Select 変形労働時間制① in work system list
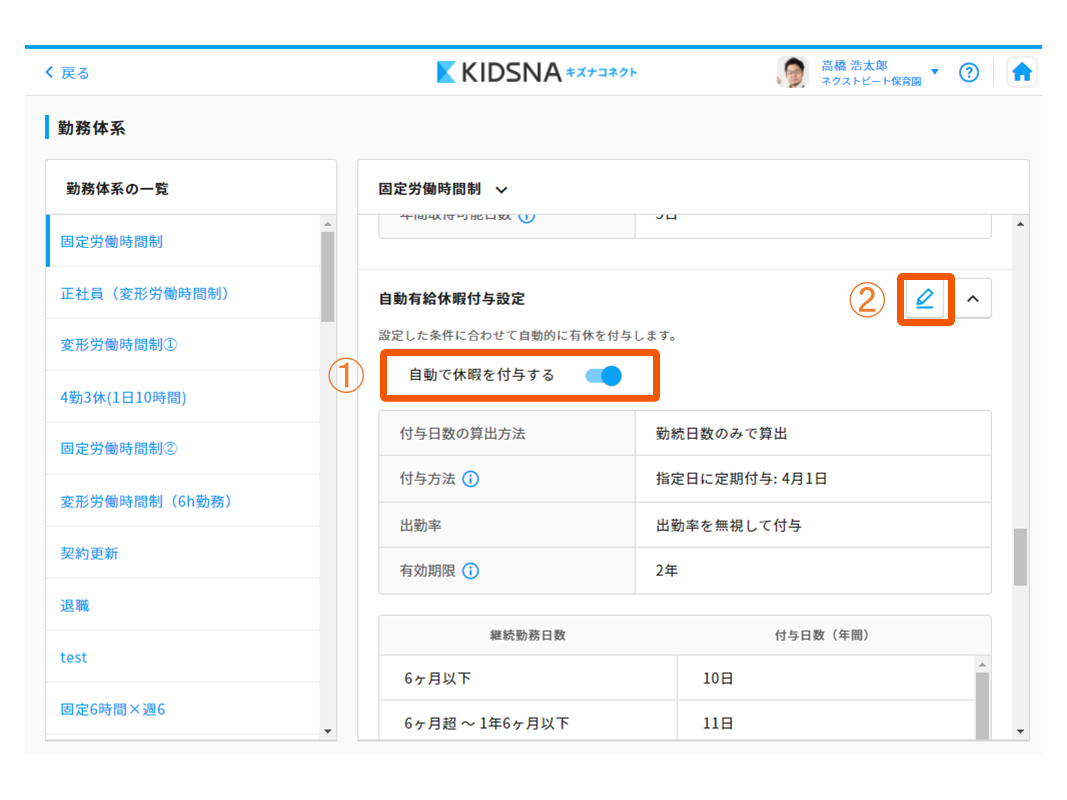Viewport: 1067px width, 800px height. (119, 345)
